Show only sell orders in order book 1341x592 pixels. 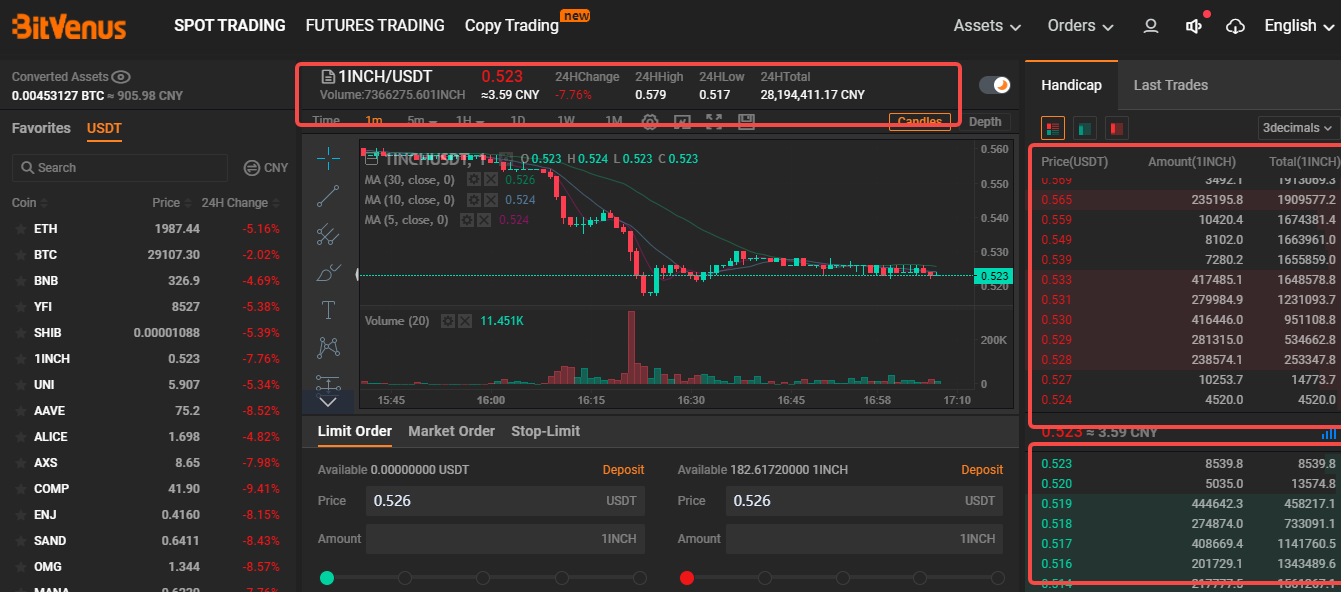[x=1117, y=128]
